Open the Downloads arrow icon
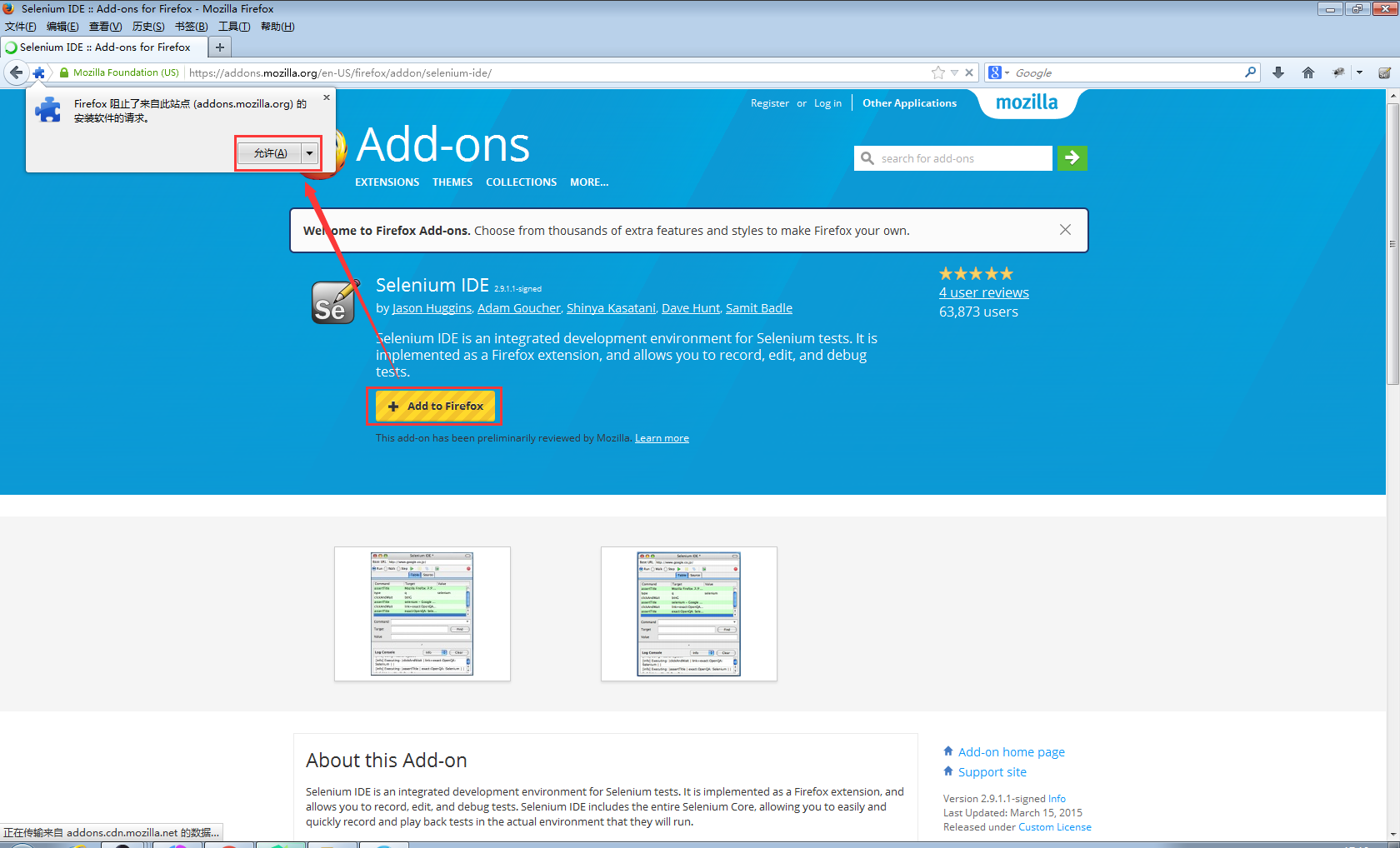The height and width of the screenshot is (848, 1400). [x=1278, y=72]
